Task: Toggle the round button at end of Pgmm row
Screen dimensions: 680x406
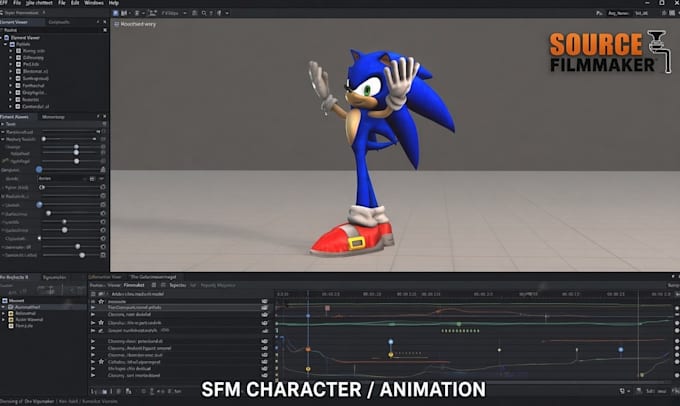Action: (x=103, y=187)
